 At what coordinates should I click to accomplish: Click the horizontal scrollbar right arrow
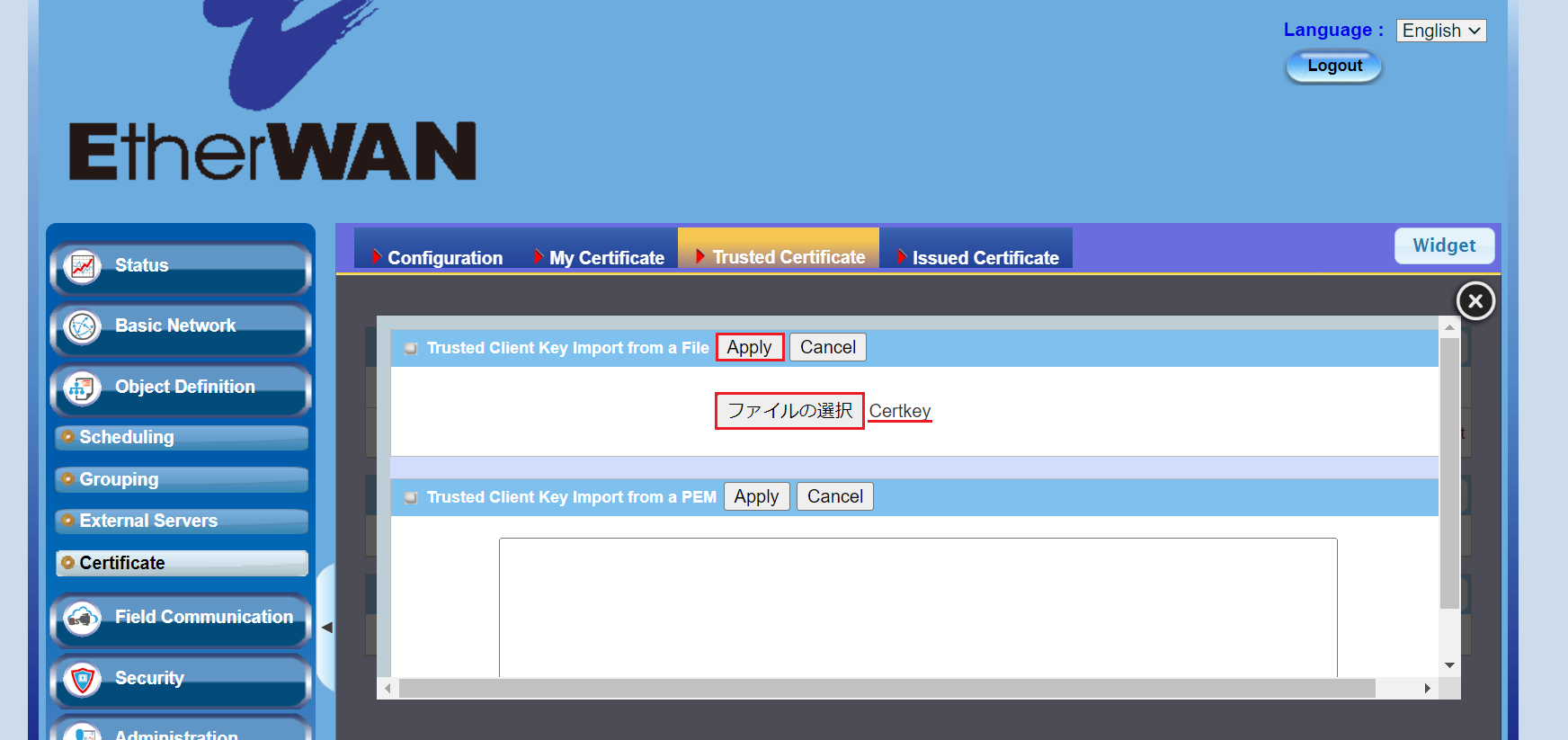[1427, 688]
